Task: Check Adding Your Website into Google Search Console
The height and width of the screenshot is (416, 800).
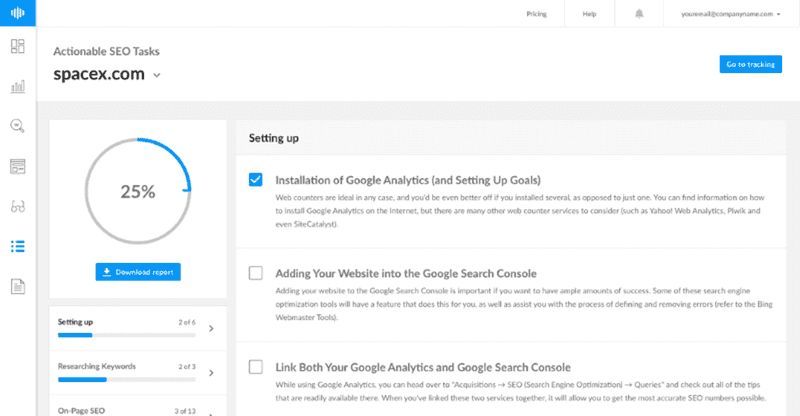Action: click(255, 273)
